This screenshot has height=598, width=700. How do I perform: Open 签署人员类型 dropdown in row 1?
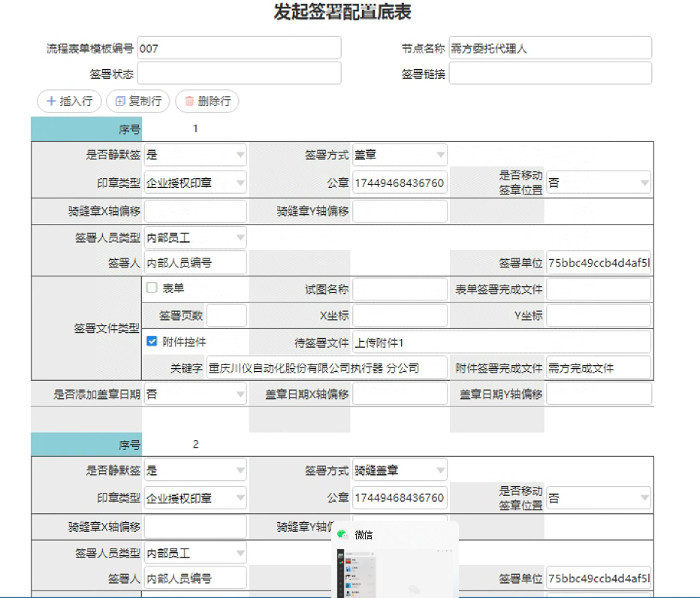[x=240, y=238]
